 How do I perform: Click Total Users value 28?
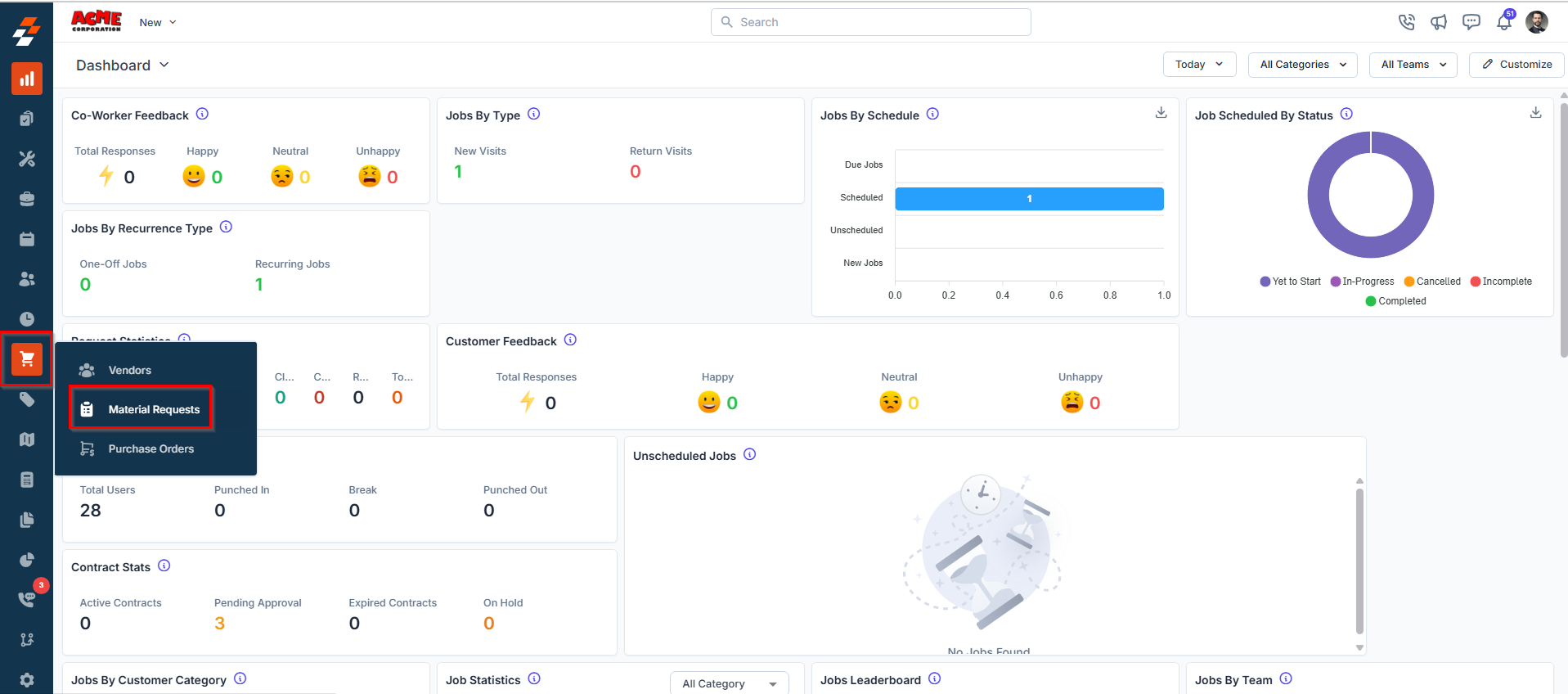coord(91,511)
